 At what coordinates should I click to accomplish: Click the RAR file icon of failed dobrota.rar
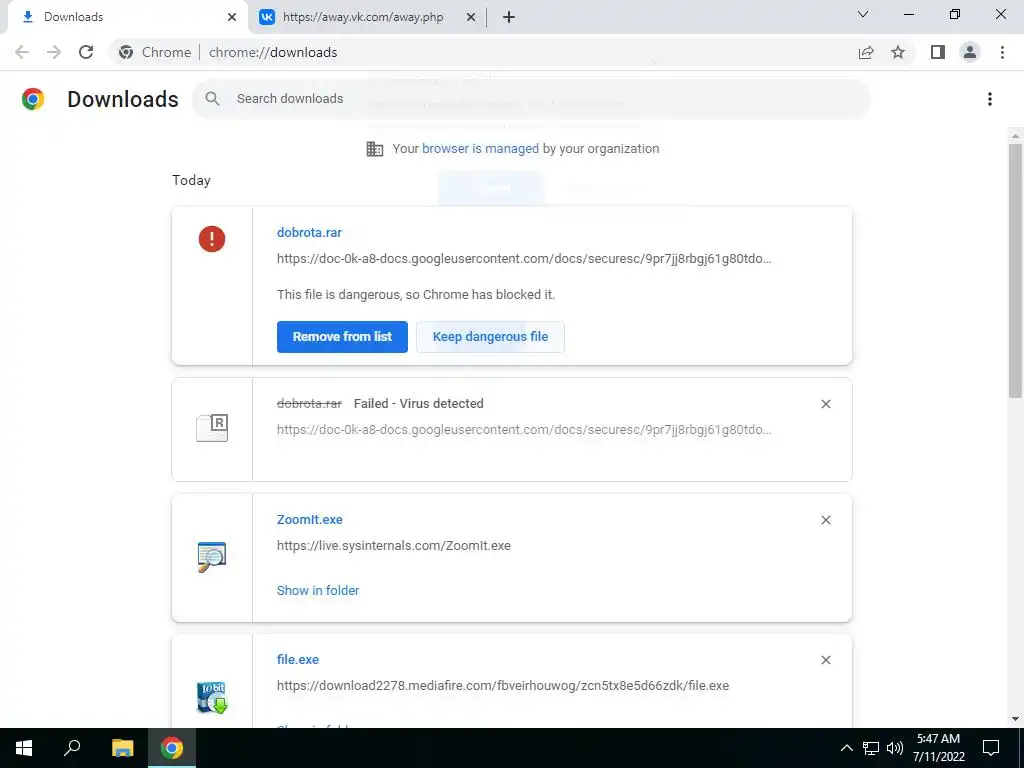tap(212, 428)
